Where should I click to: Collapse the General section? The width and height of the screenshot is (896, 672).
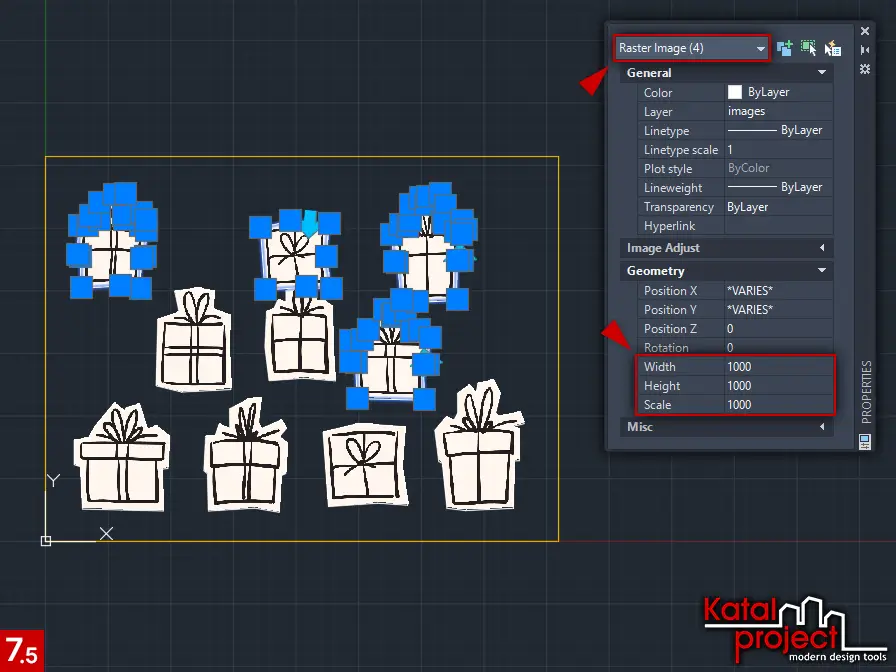coord(822,73)
